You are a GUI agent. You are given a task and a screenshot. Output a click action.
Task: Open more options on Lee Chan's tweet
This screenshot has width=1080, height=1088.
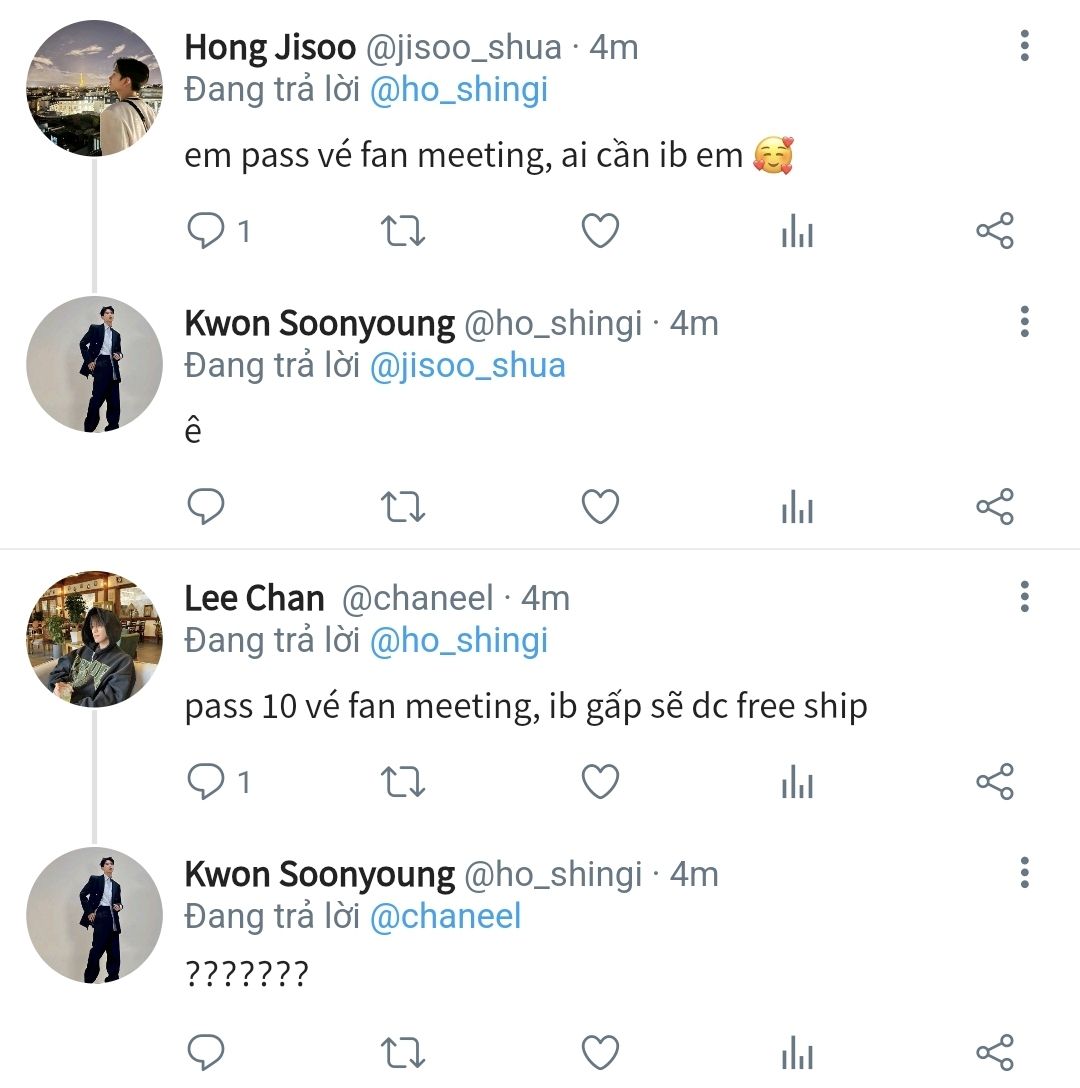[x=1024, y=598]
